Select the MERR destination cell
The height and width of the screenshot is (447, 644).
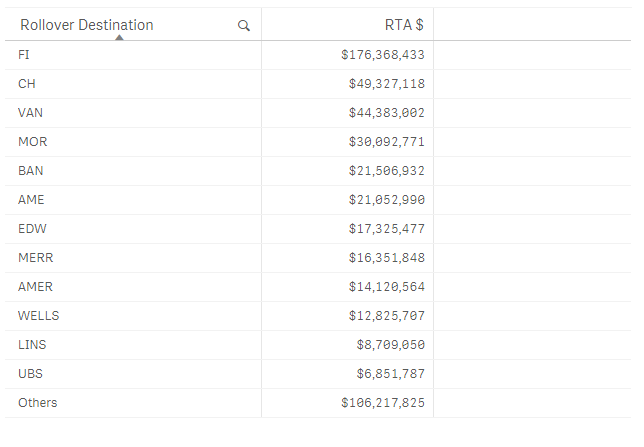click(x=35, y=258)
